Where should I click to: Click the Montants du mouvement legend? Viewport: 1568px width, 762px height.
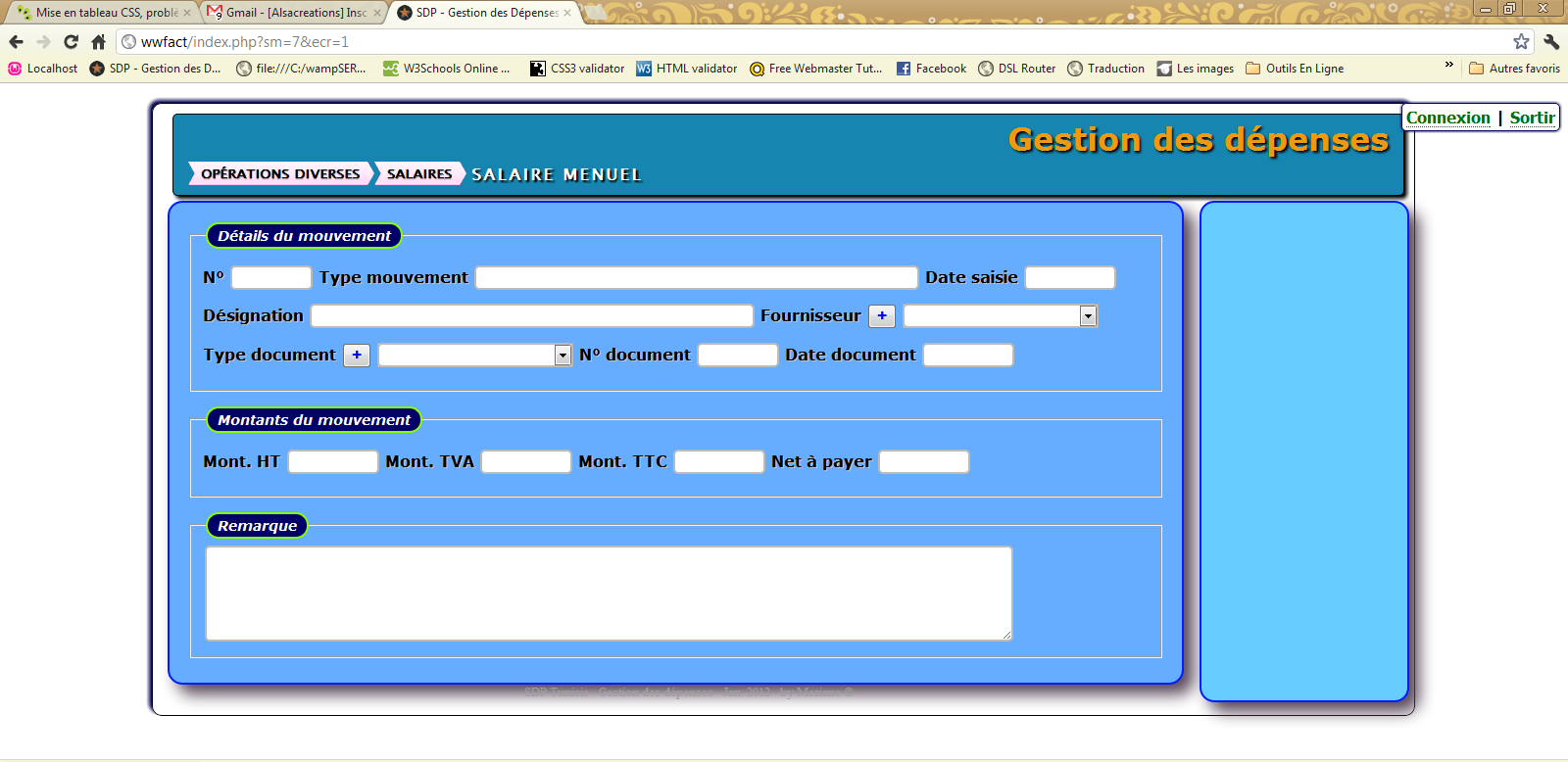[314, 420]
